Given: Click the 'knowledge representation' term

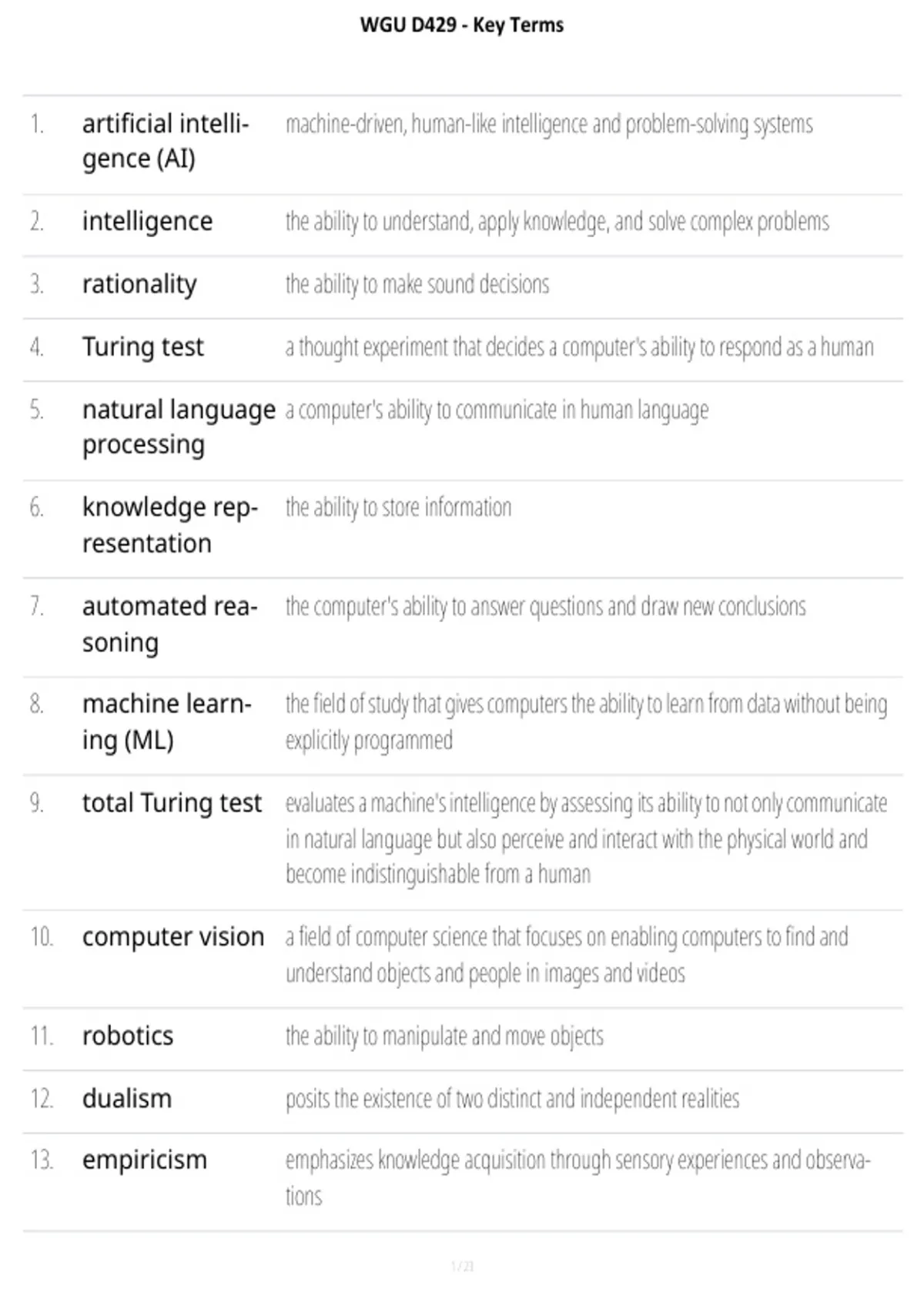Looking at the screenshot, I should tap(170, 525).
